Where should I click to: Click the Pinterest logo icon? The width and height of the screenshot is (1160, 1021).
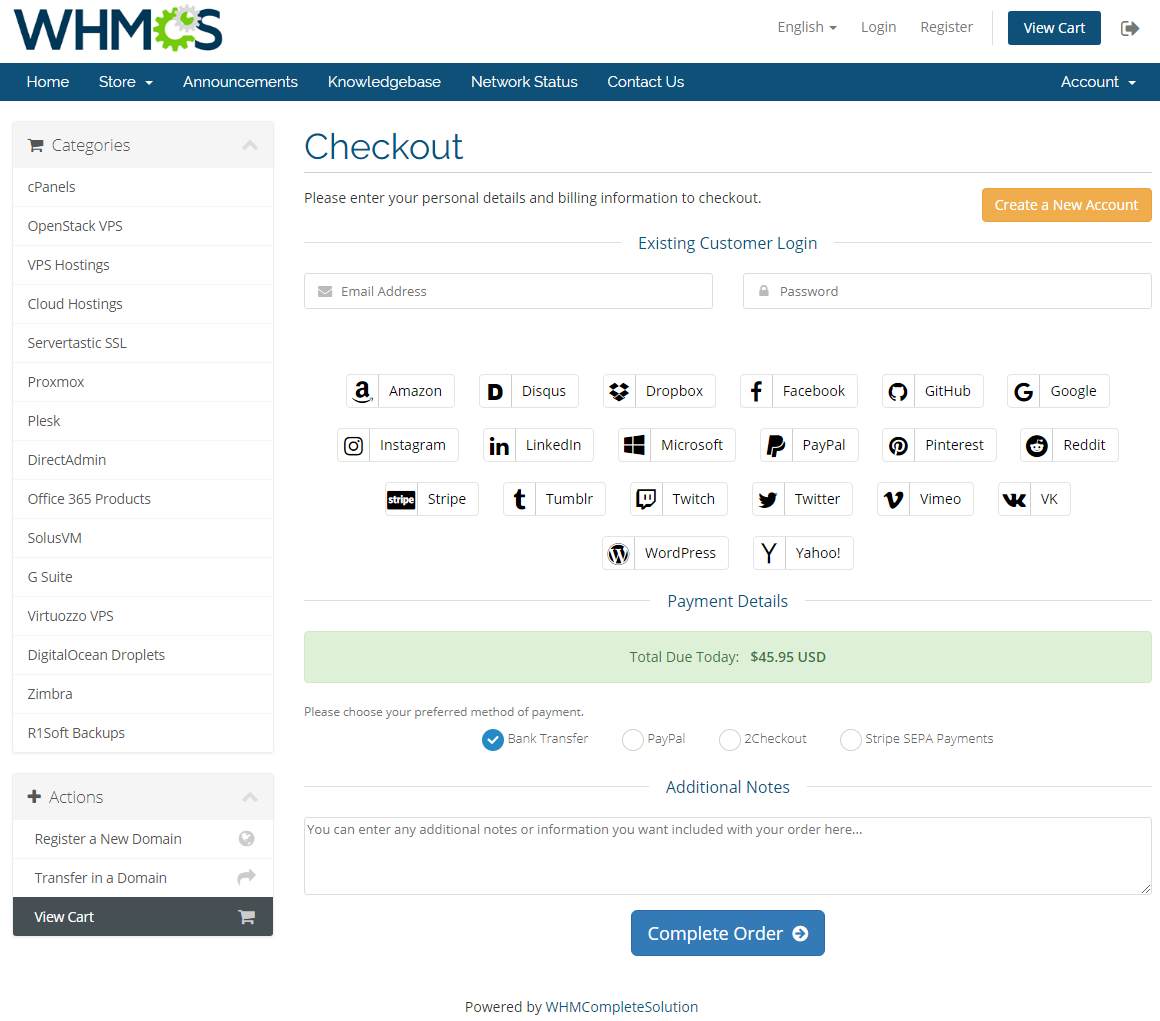pyautogui.click(x=898, y=445)
